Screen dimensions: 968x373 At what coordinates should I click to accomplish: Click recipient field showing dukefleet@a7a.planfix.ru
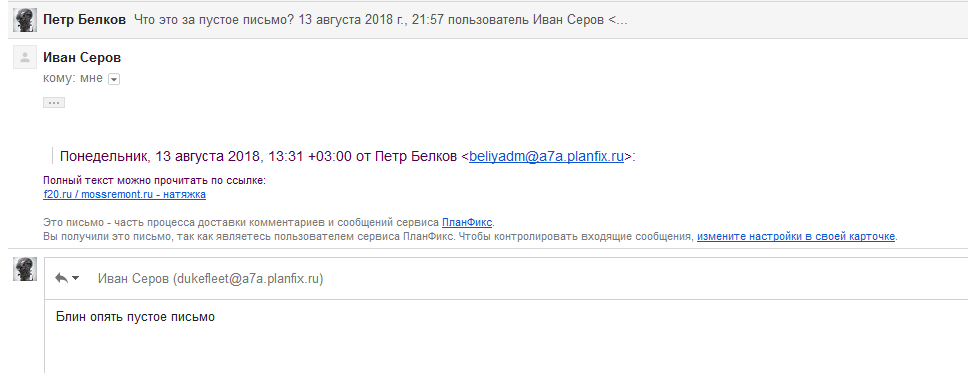click(211, 279)
